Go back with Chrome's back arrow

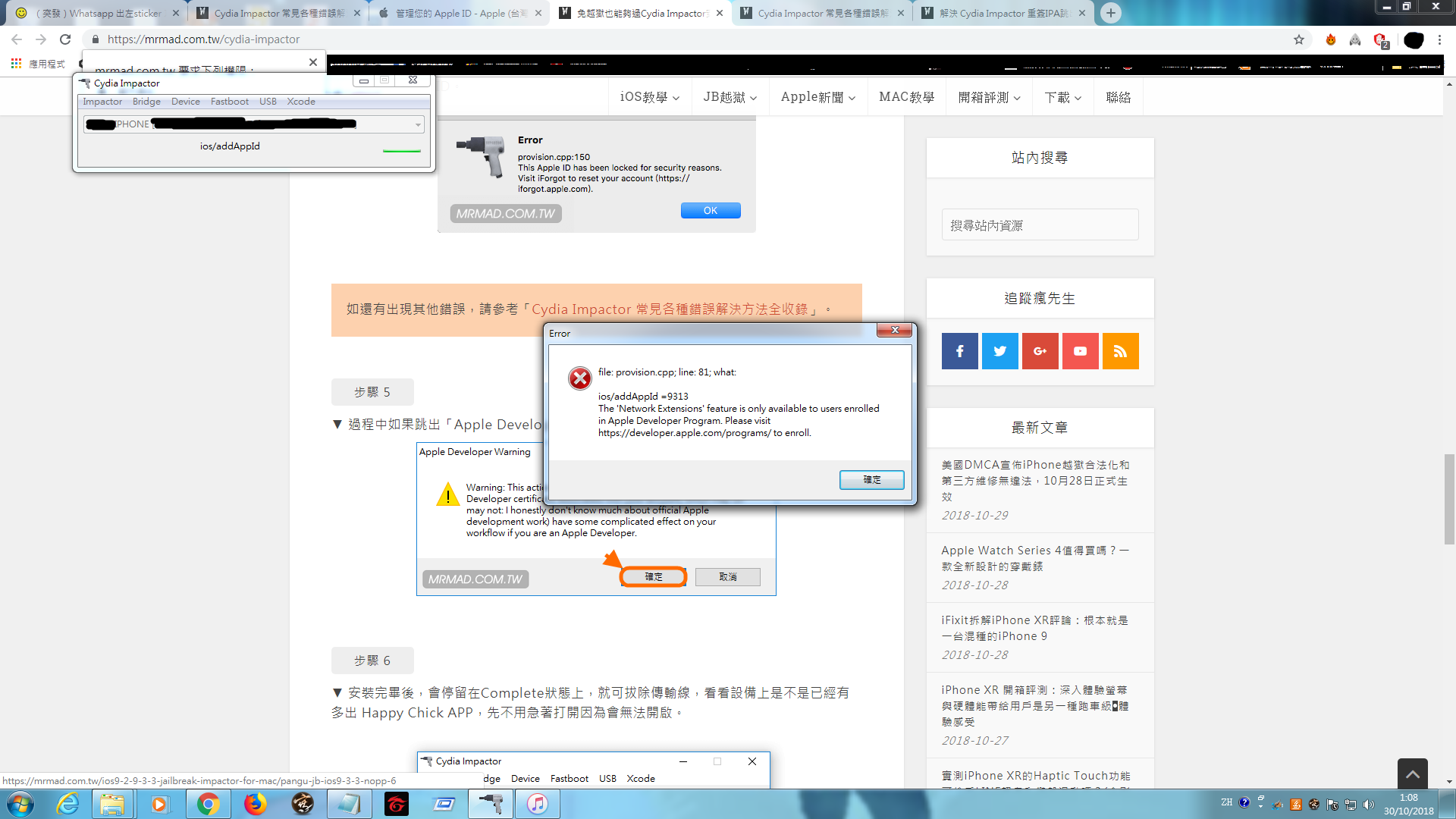pos(17,39)
